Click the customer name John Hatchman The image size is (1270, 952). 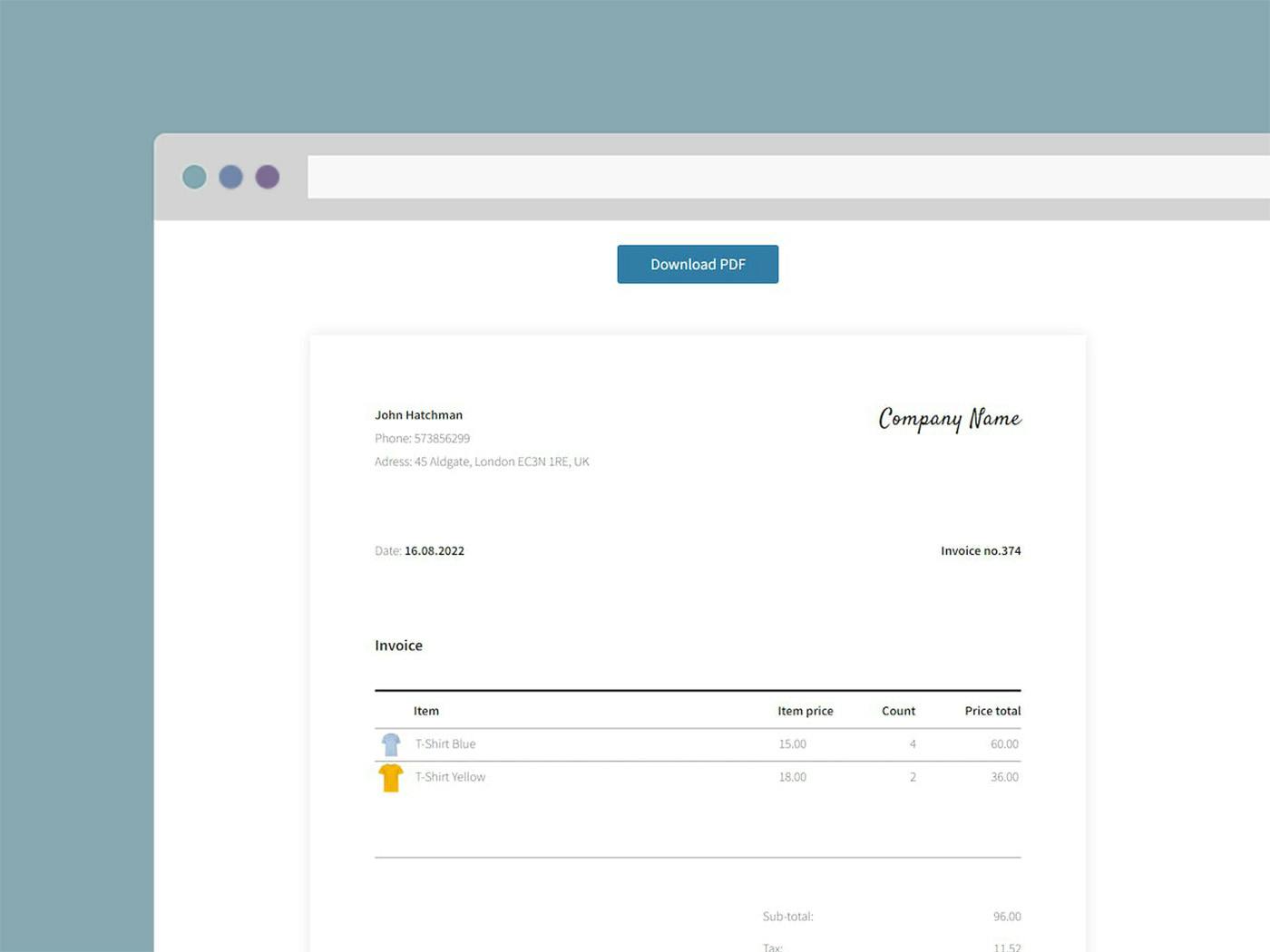point(418,414)
